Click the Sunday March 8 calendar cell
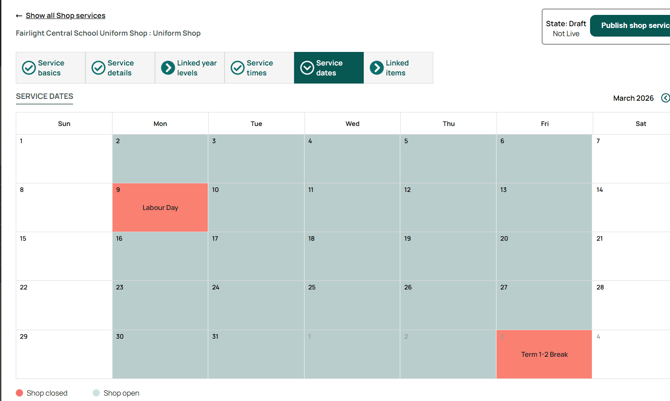670x401 pixels. 64,208
